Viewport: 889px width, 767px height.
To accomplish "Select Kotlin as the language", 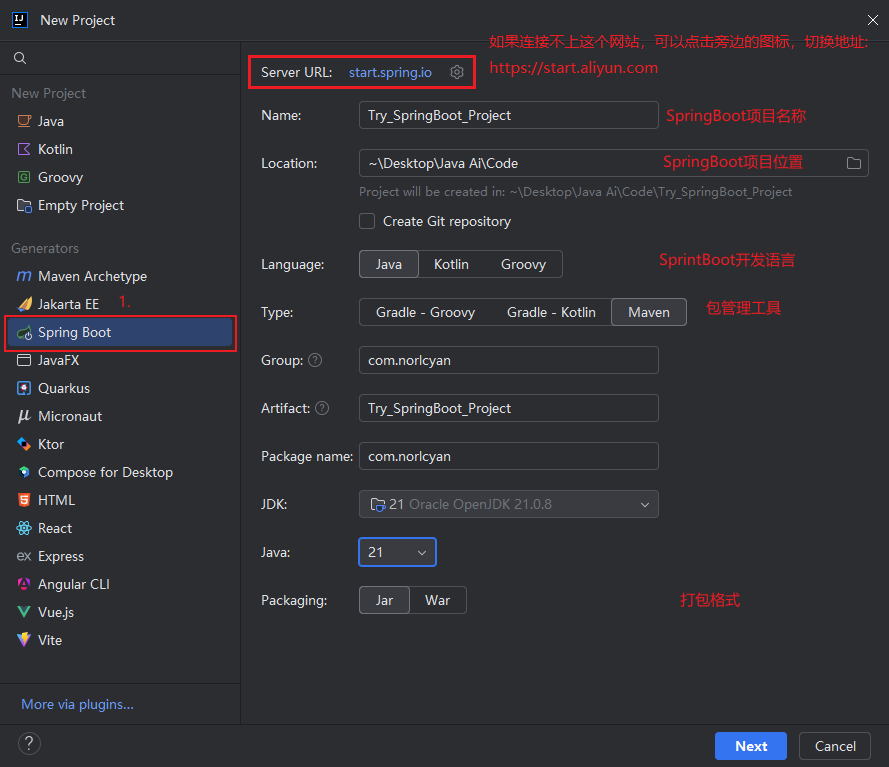I will pyautogui.click(x=451, y=264).
